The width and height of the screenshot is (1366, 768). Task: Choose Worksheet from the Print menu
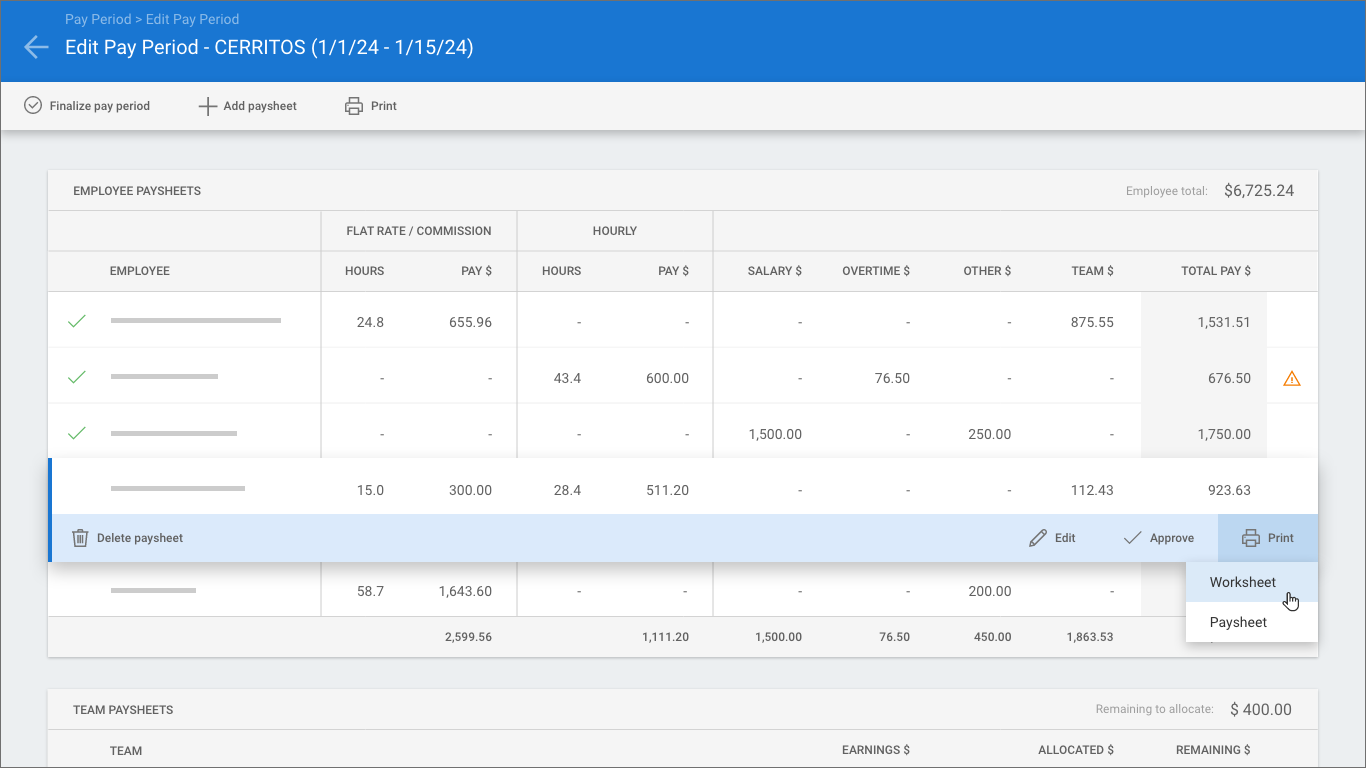tap(1252, 582)
